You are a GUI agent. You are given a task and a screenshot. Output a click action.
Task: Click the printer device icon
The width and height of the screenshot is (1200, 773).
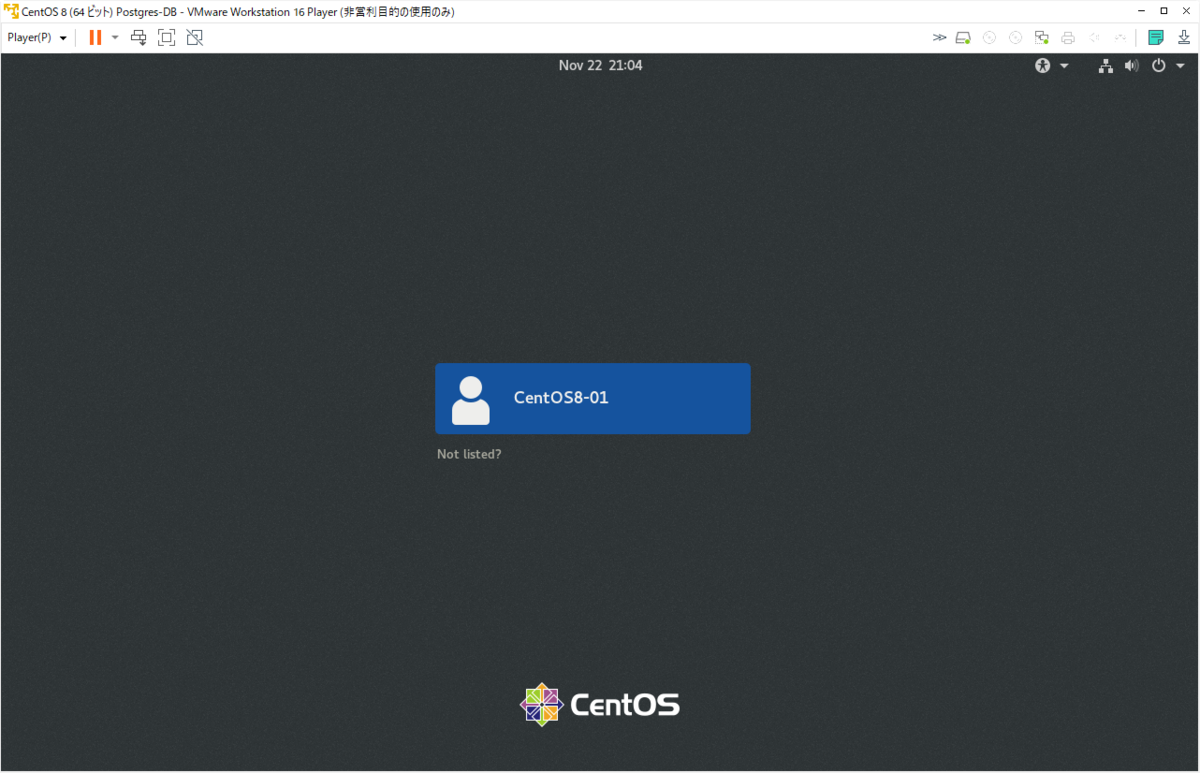(x=1067, y=38)
